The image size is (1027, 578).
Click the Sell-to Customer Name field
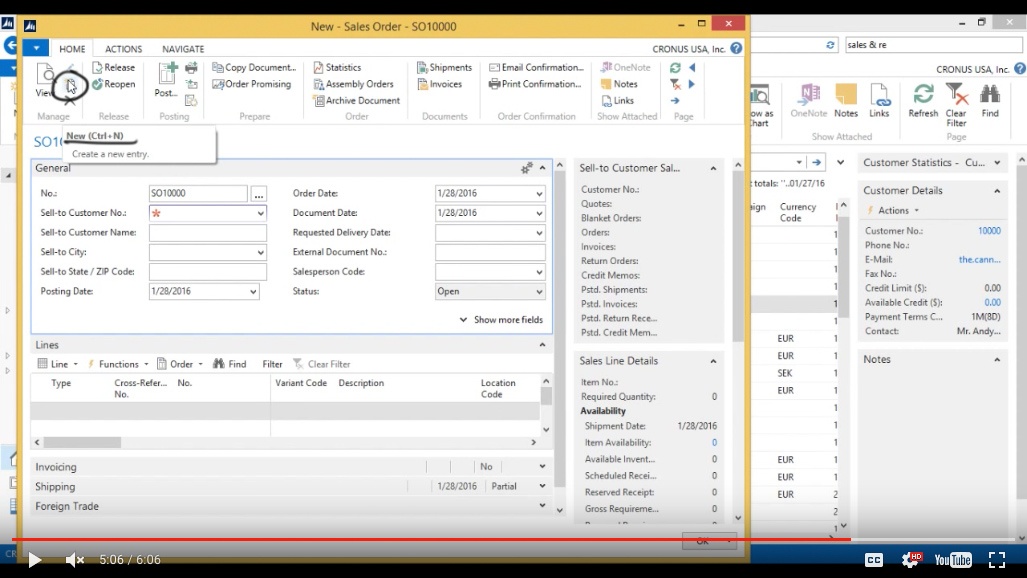(x=207, y=233)
